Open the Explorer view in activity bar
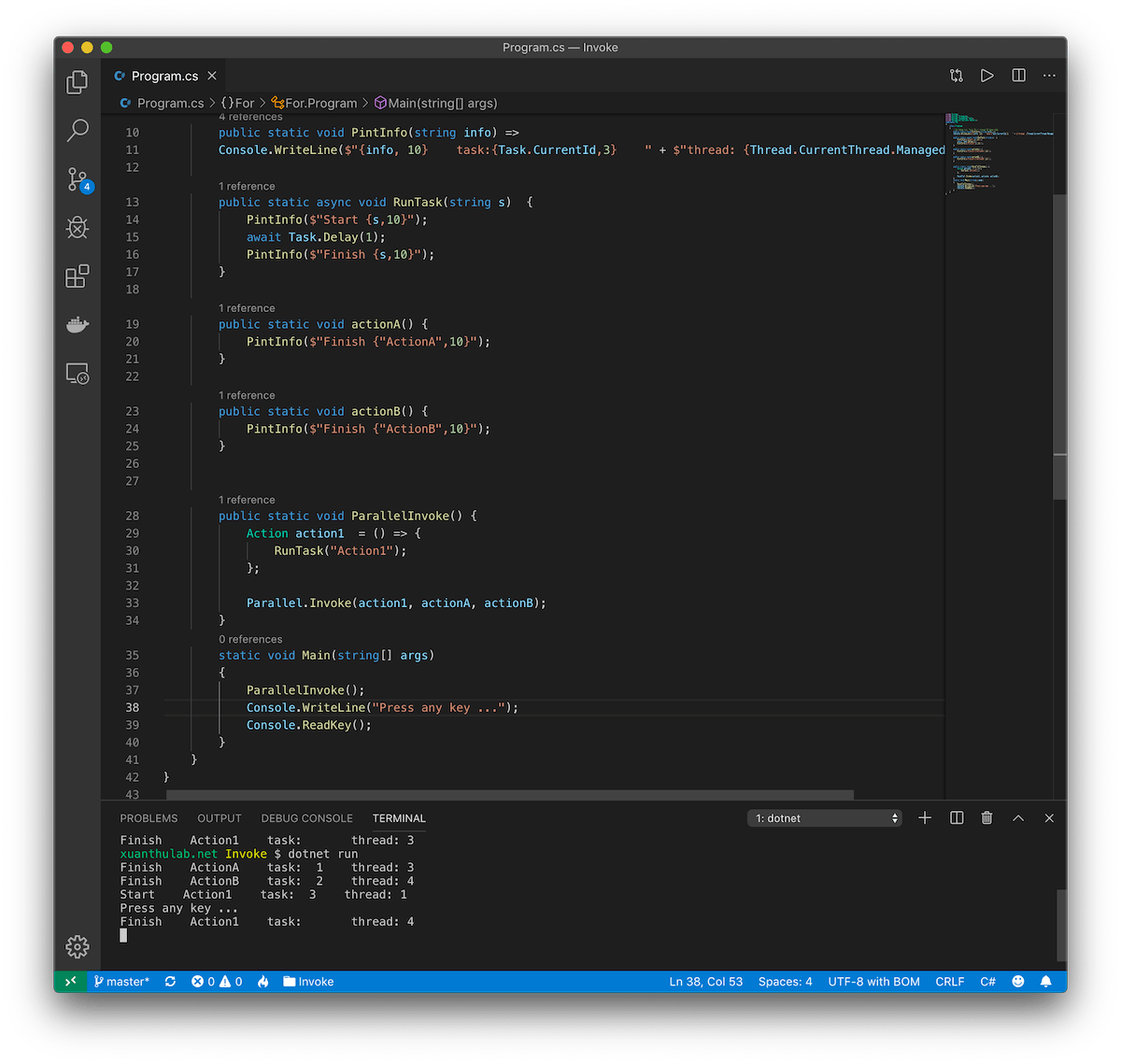Image resolution: width=1121 pixels, height=1064 pixels. pos(78,82)
